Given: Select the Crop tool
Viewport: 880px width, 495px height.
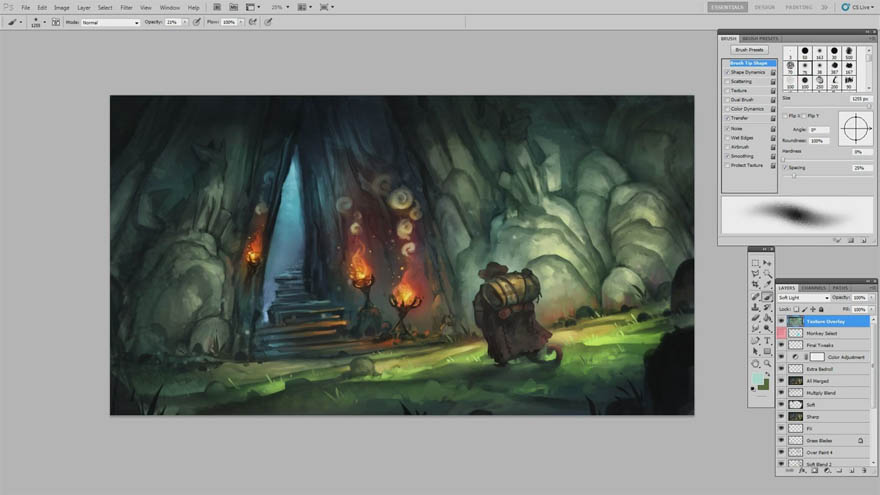Looking at the screenshot, I should pyautogui.click(x=755, y=285).
